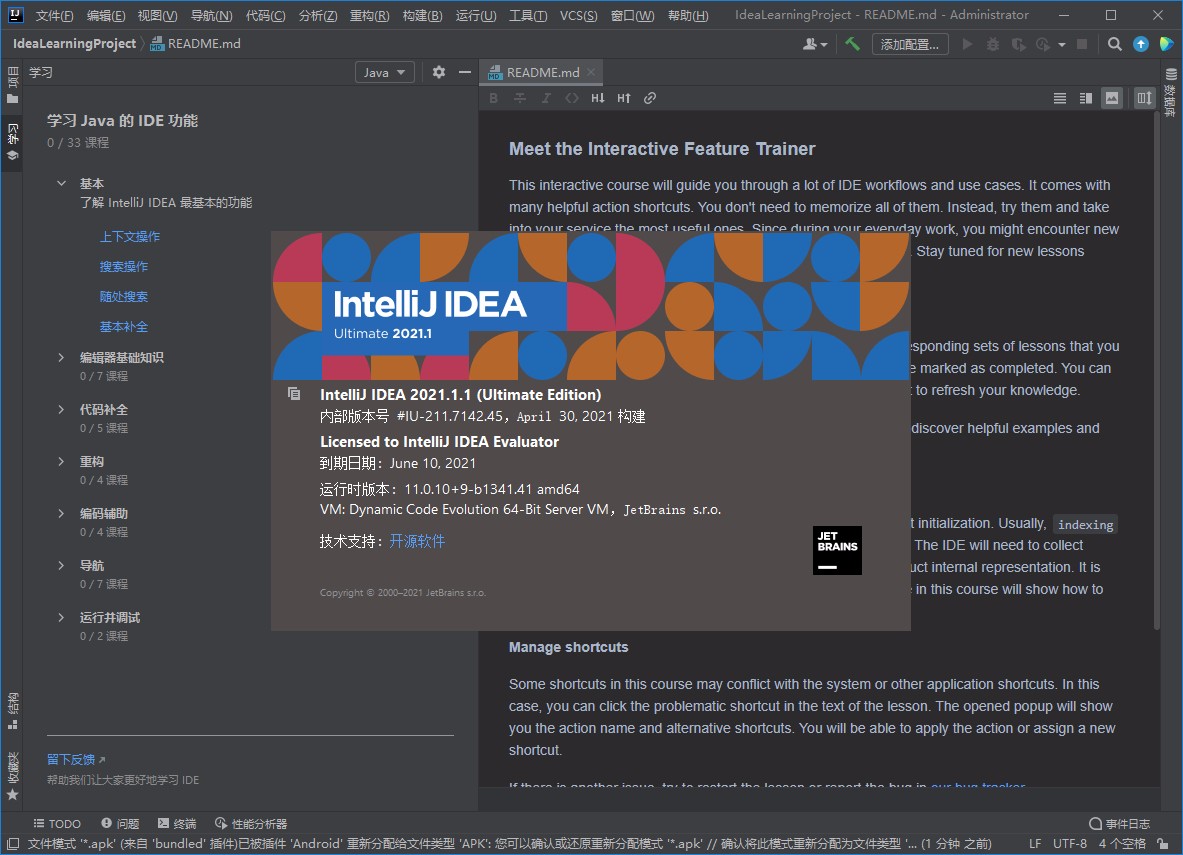Open the 性能分析器 panel
The image size is (1183, 855).
pyautogui.click(x=250, y=823)
